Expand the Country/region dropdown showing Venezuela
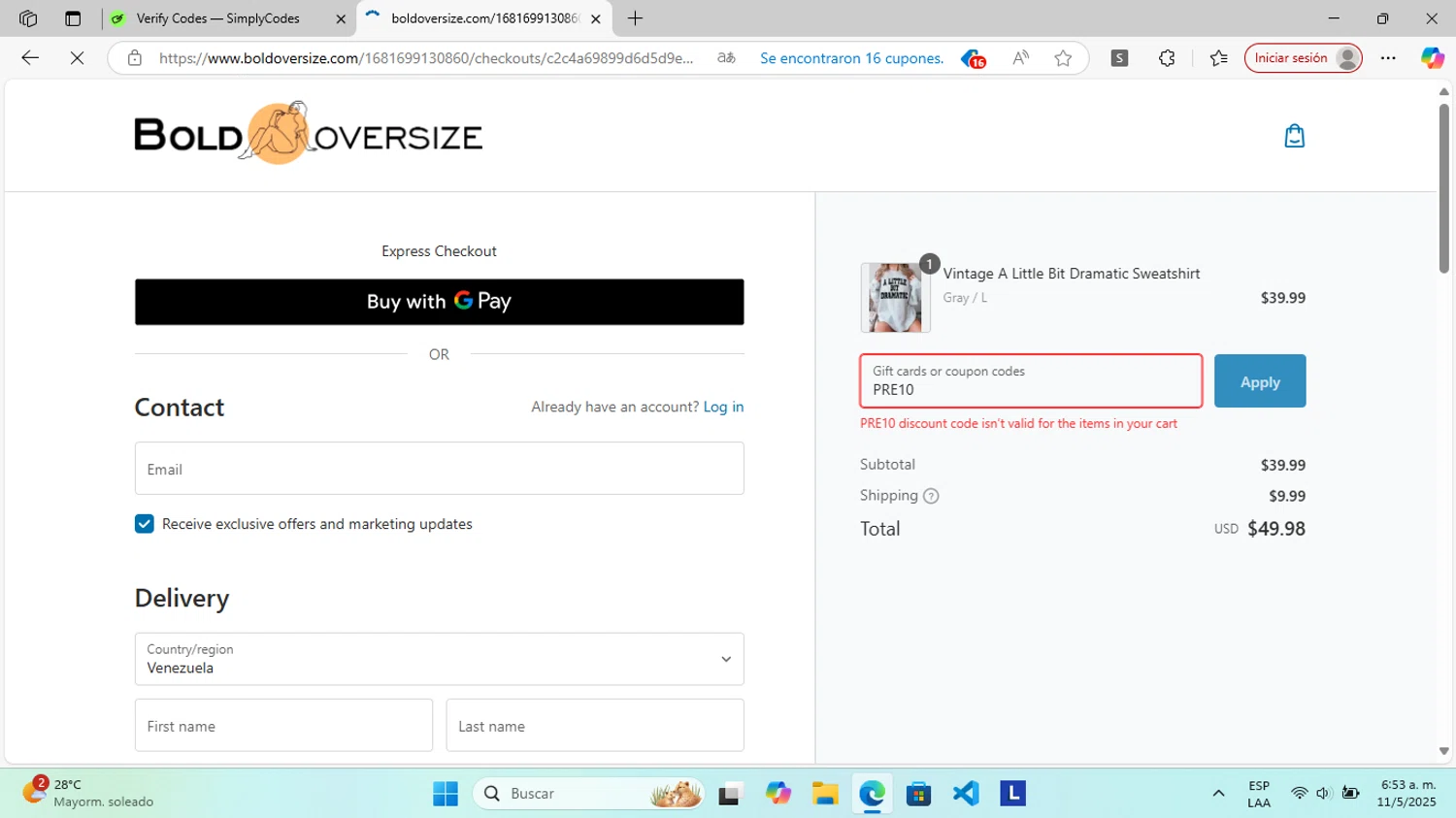This screenshot has height=818, width=1456. pyautogui.click(x=439, y=659)
